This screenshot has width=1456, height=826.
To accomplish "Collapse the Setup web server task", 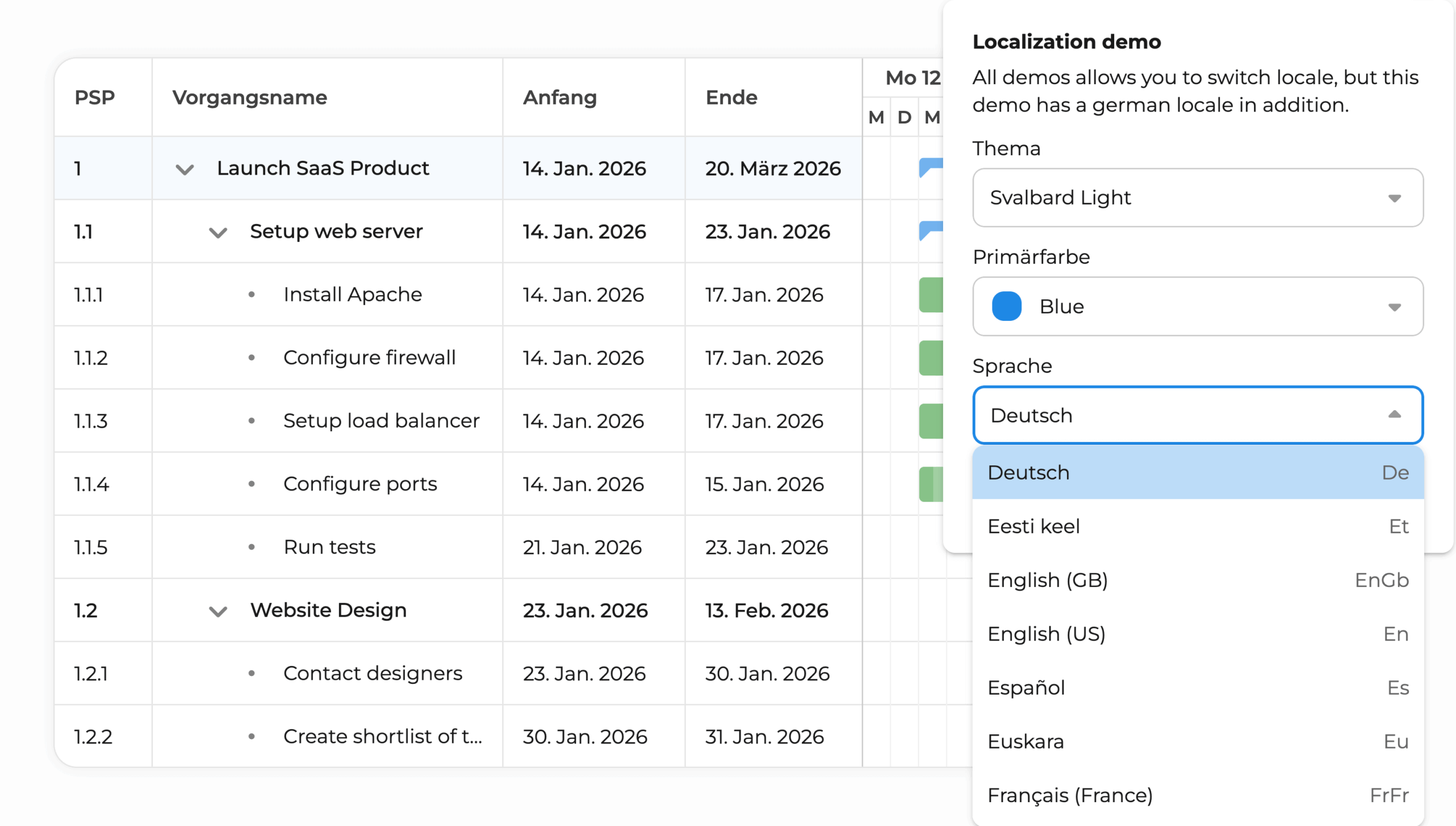I will 218,232.
